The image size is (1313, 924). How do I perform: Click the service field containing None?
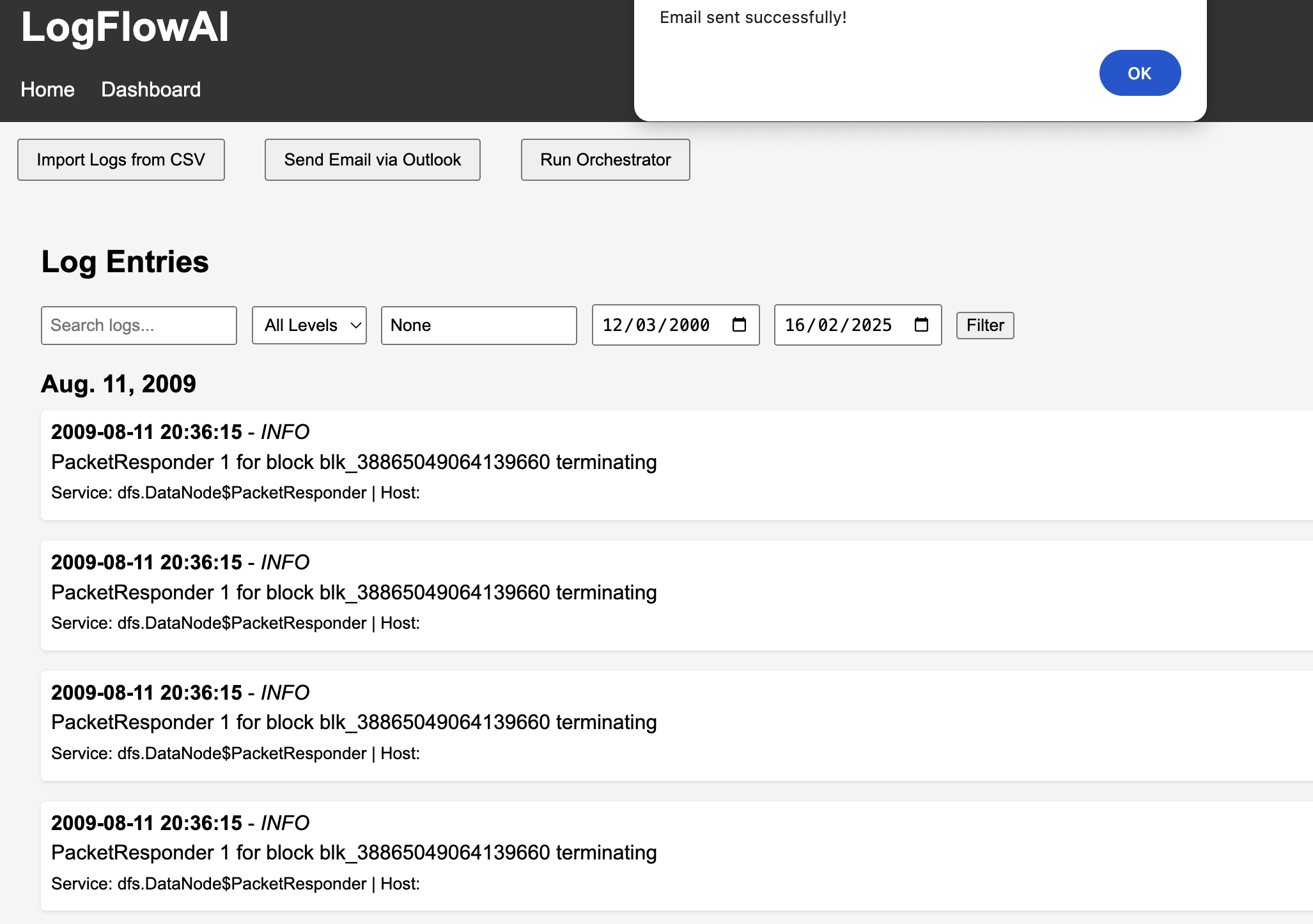pos(479,325)
